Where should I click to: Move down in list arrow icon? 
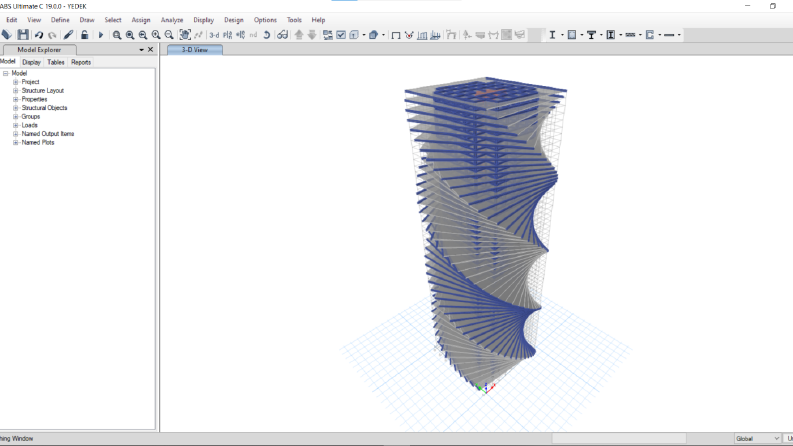coord(312,34)
